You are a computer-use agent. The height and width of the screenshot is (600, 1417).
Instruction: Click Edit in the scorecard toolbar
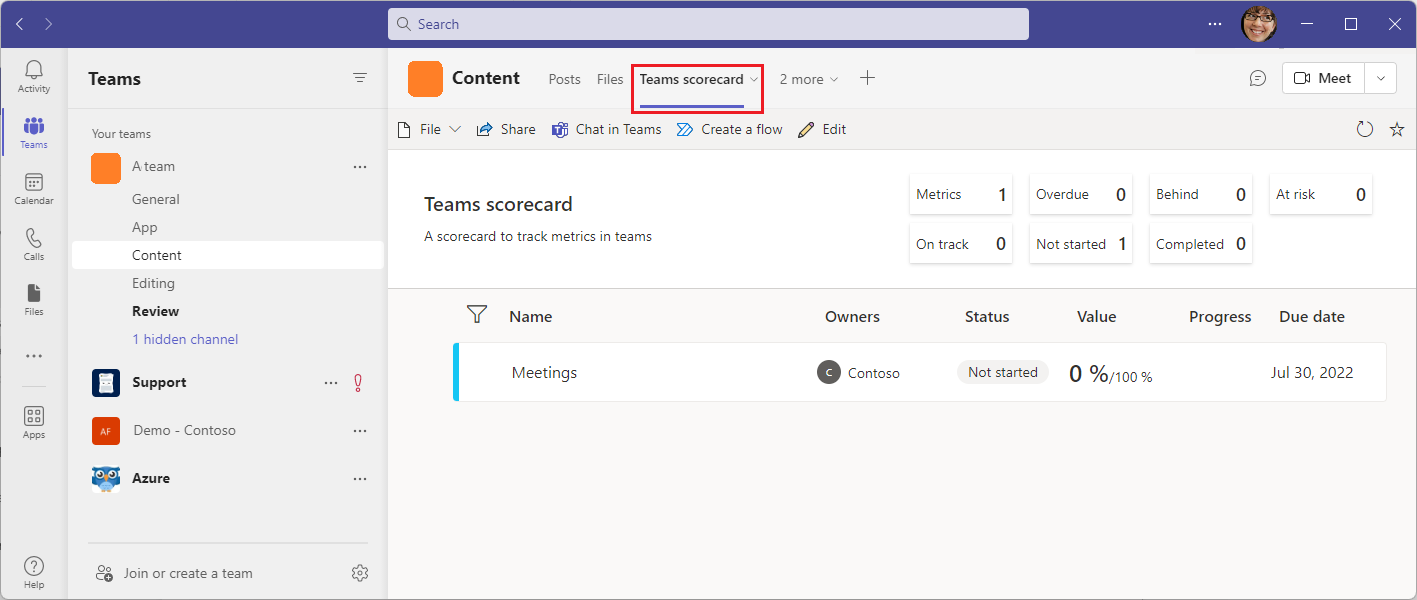click(x=822, y=129)
